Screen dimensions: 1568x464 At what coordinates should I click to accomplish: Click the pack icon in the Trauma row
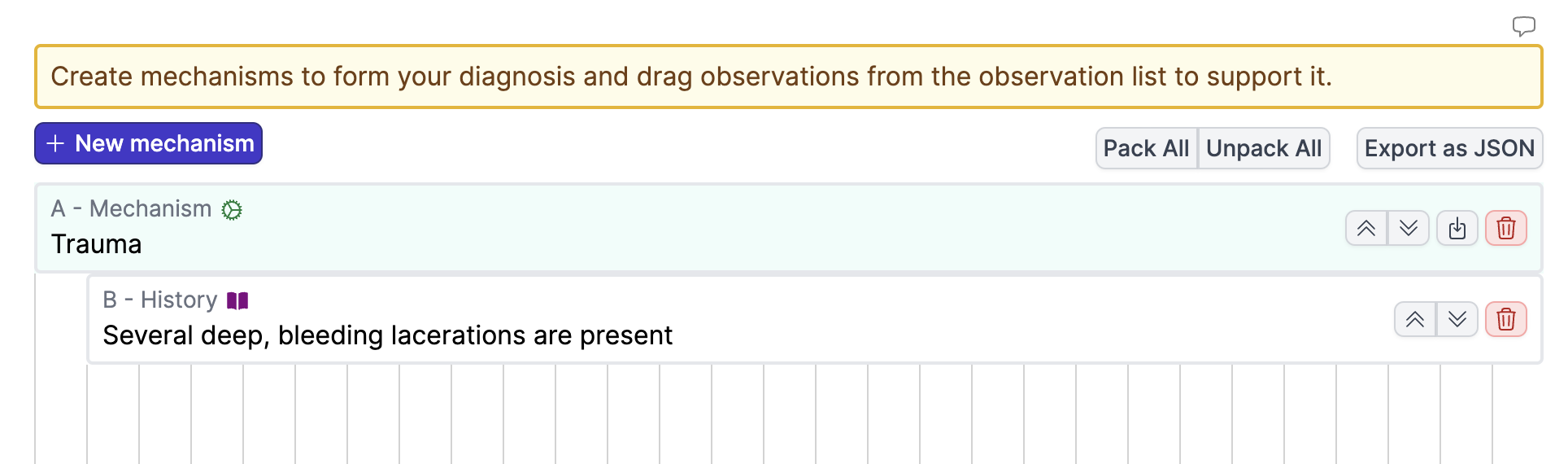1457,229
